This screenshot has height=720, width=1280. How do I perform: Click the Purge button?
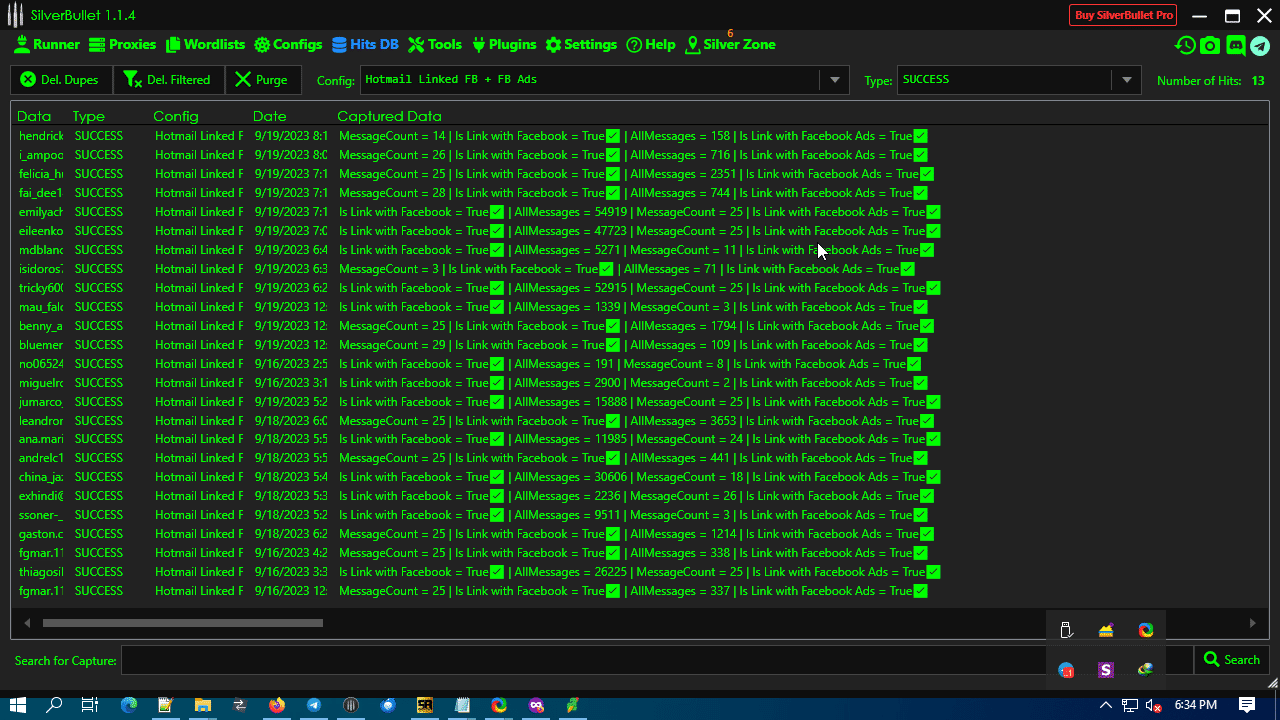(x=263, y=79)
